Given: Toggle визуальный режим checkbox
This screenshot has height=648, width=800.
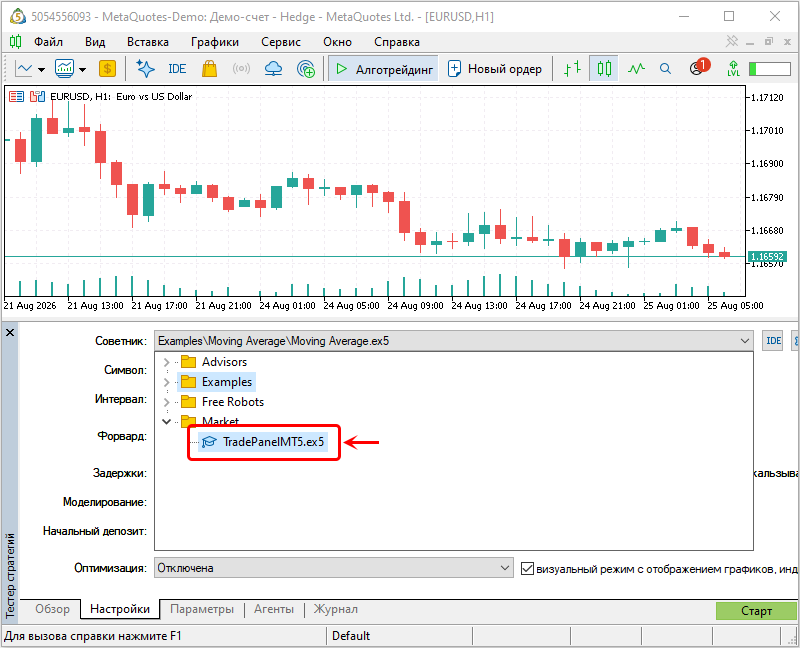Looking at the screenshot, I should (527, 568).
